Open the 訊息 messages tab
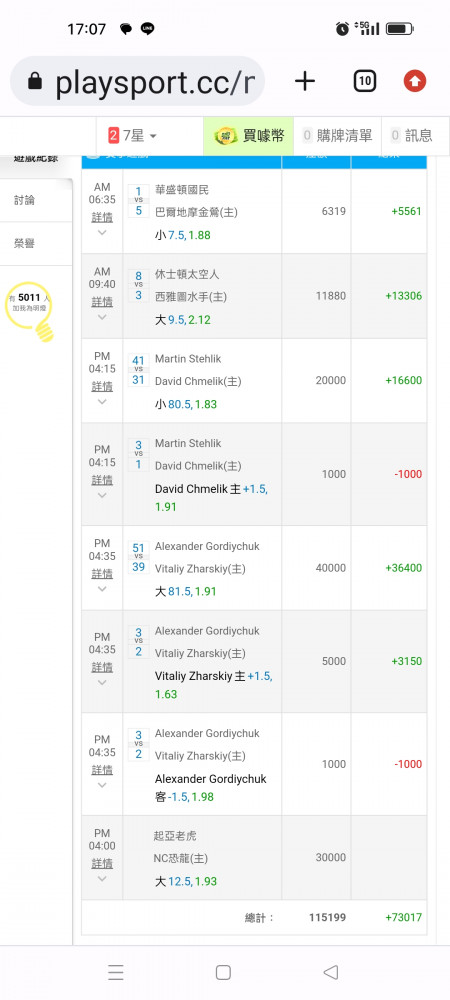The image size is (450, 1000). pos(412,135)
